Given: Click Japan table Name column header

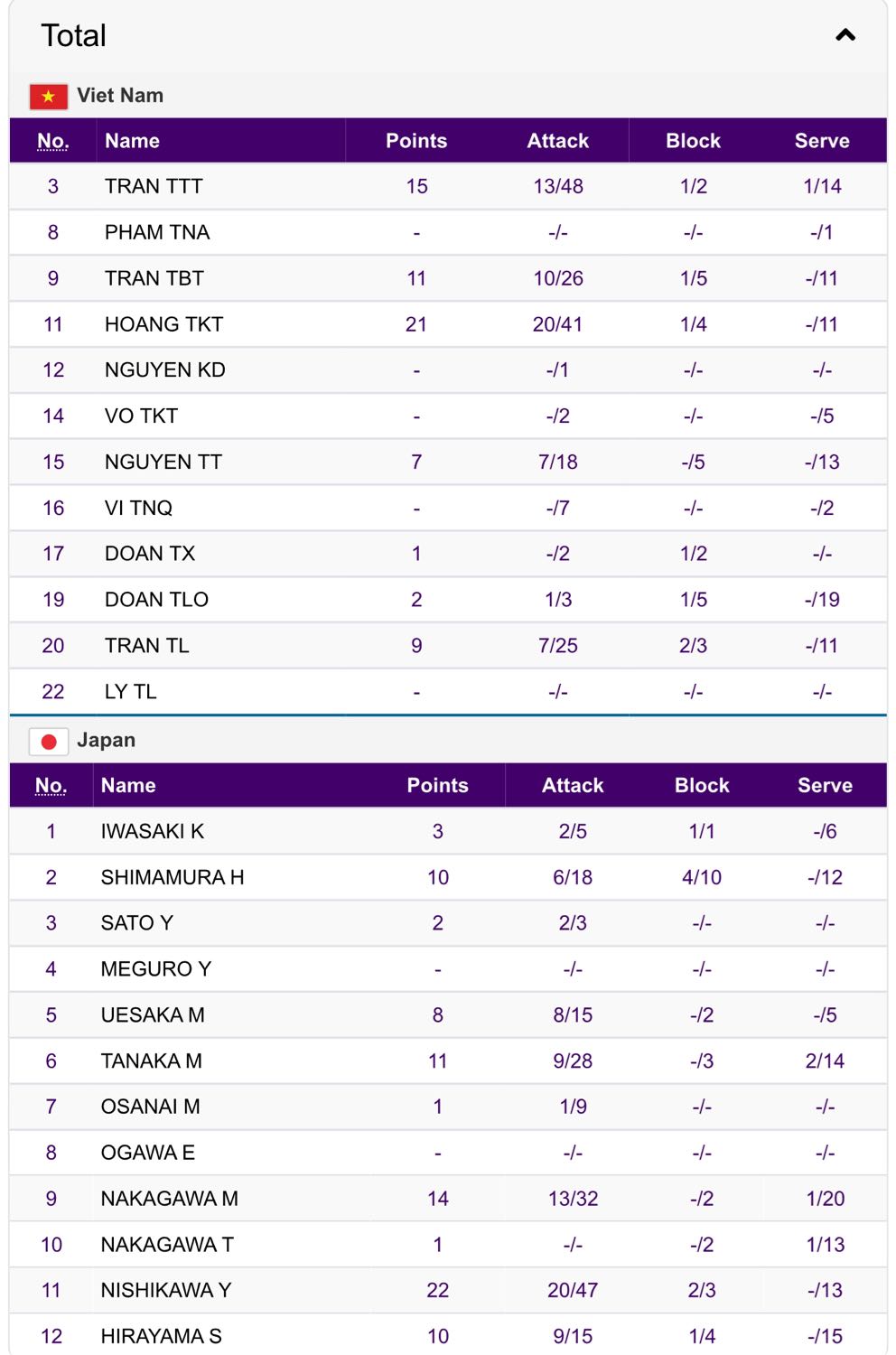Looking at the screenshot, I should click(x=128, y=786).
